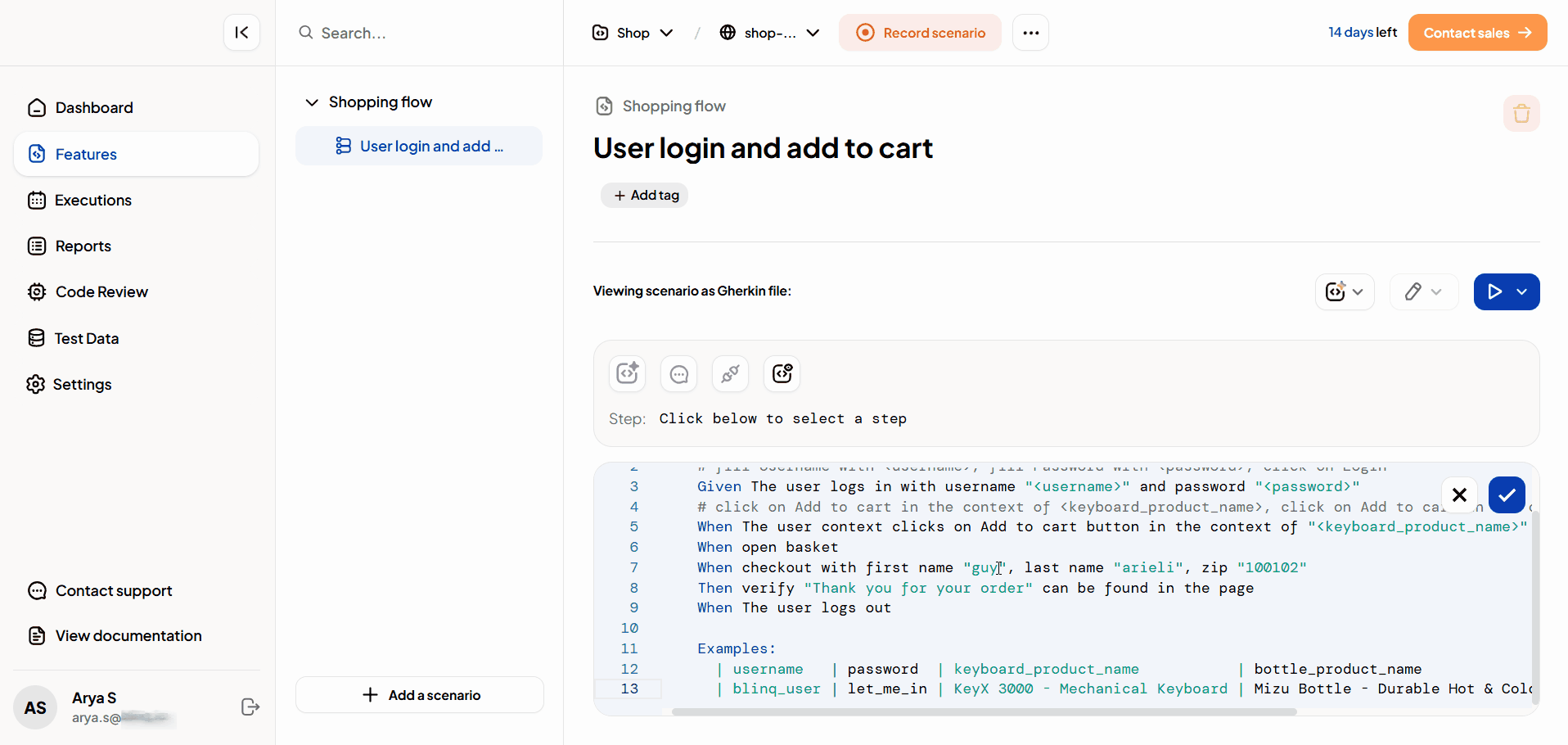1568x745 pixels.
Task: Open the overflow menu next to Record scenario
Action: pyautogui.click(x=1030, y=33)
